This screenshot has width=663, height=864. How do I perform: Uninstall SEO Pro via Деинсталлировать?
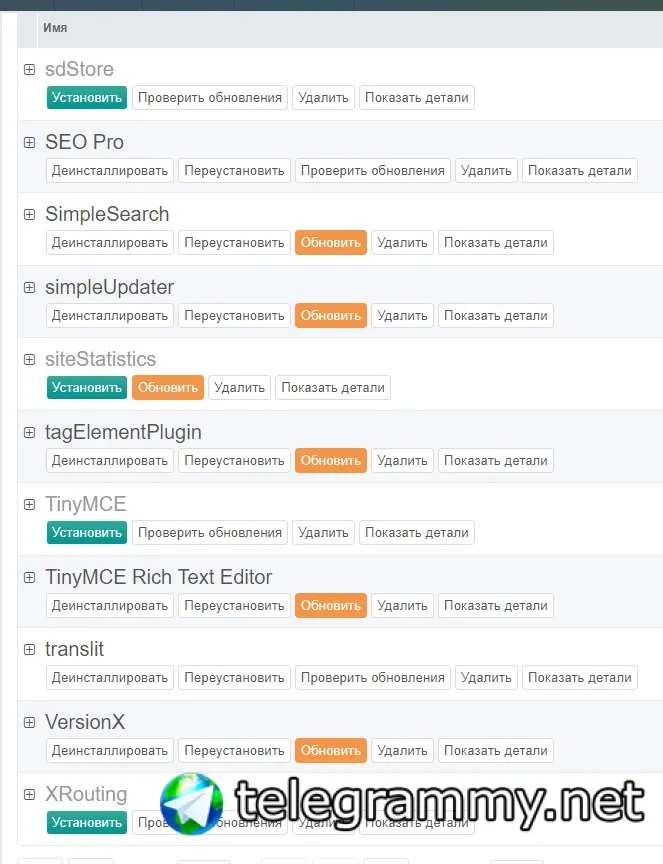point(110,170)
